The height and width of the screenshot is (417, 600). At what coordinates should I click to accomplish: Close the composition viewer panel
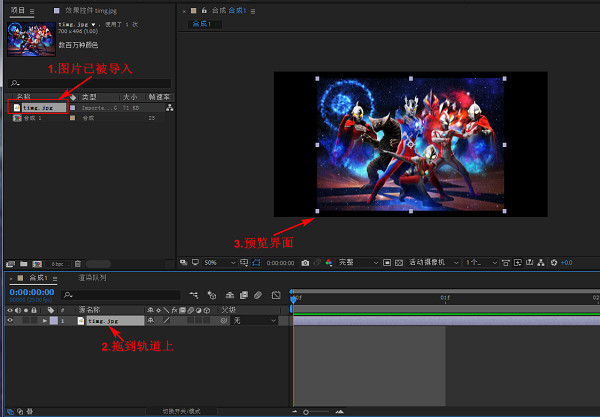click(184, 11)
